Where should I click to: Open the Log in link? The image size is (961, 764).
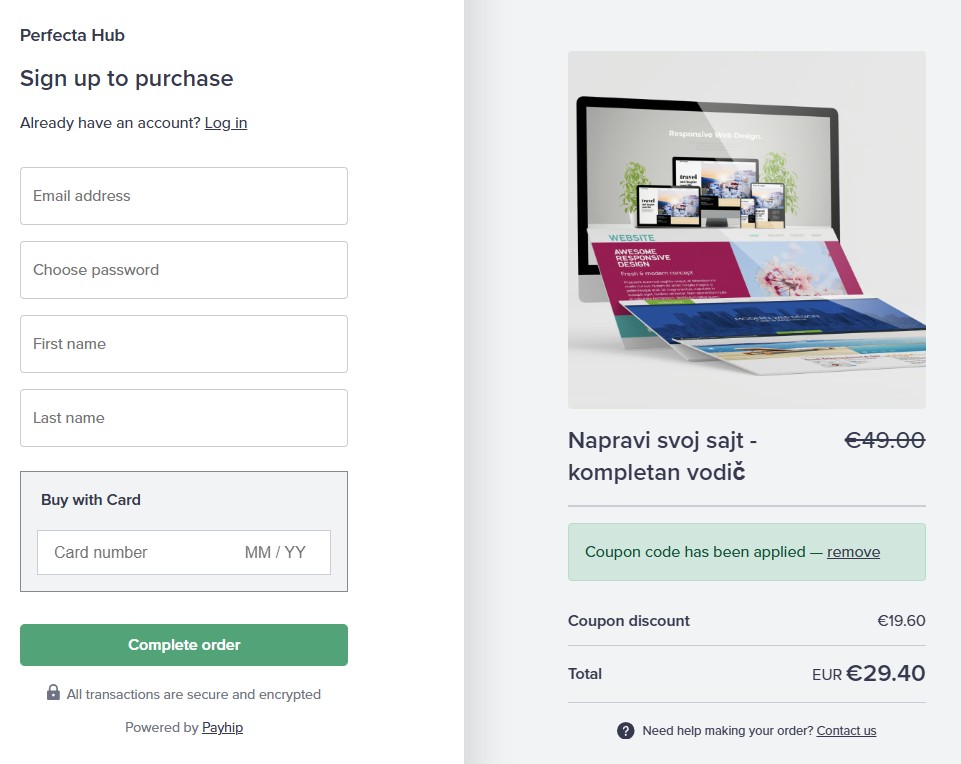[x=226, y=123]
